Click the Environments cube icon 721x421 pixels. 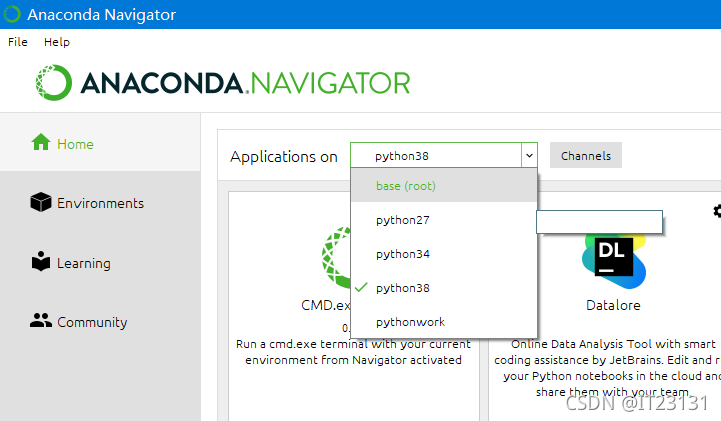pyautogui.click(x=41, y=202)
